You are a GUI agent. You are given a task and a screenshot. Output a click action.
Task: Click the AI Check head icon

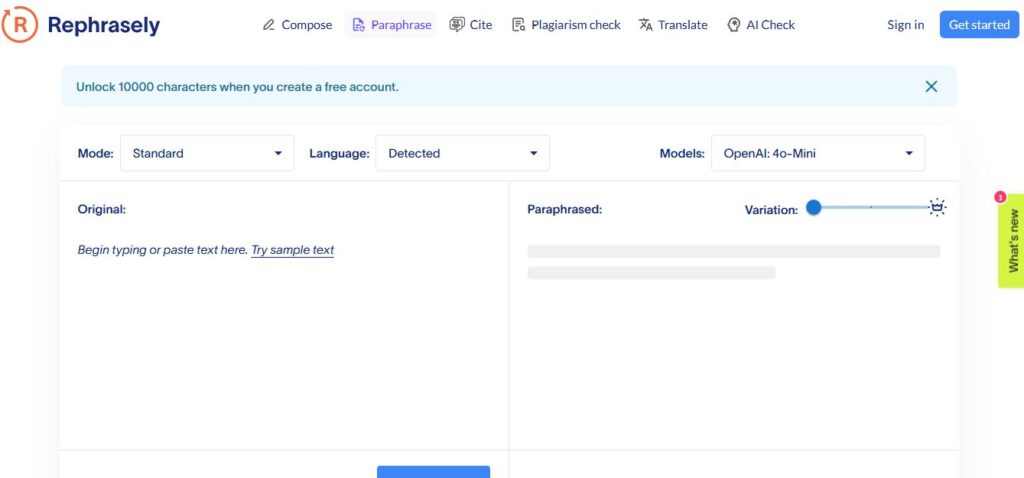733,25
